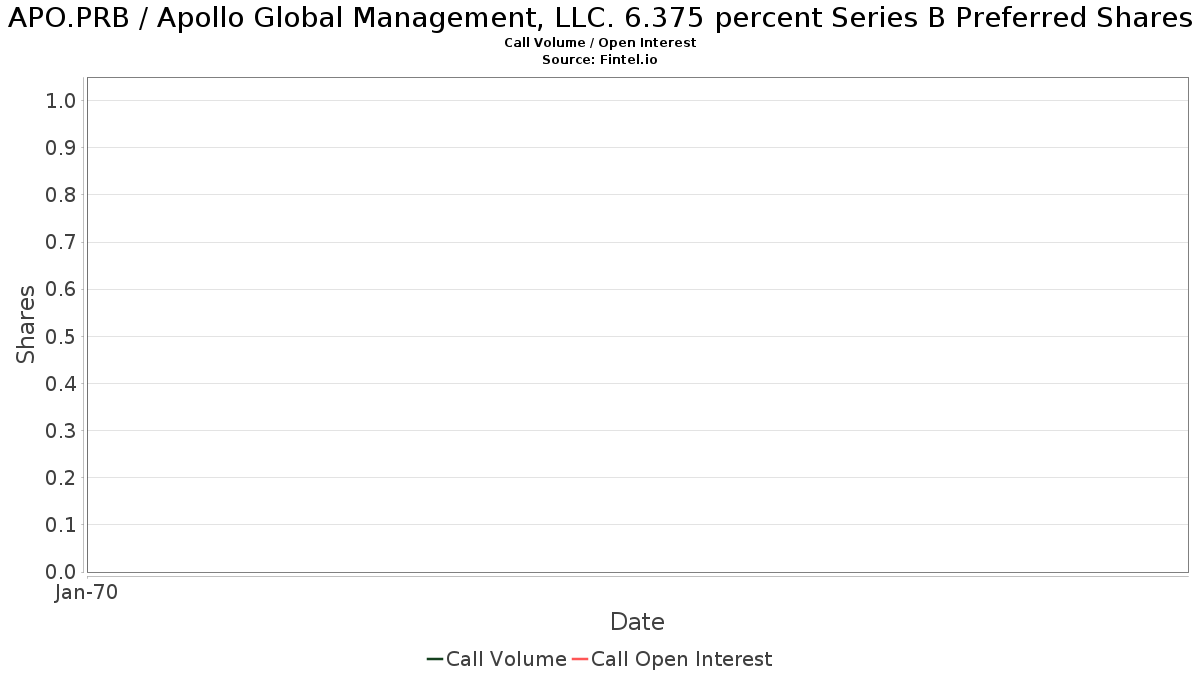The width and height of the screenshot is (1200, 675).
Task: Select the 0.0 y-axis tick label
Action: pos(61,572)
